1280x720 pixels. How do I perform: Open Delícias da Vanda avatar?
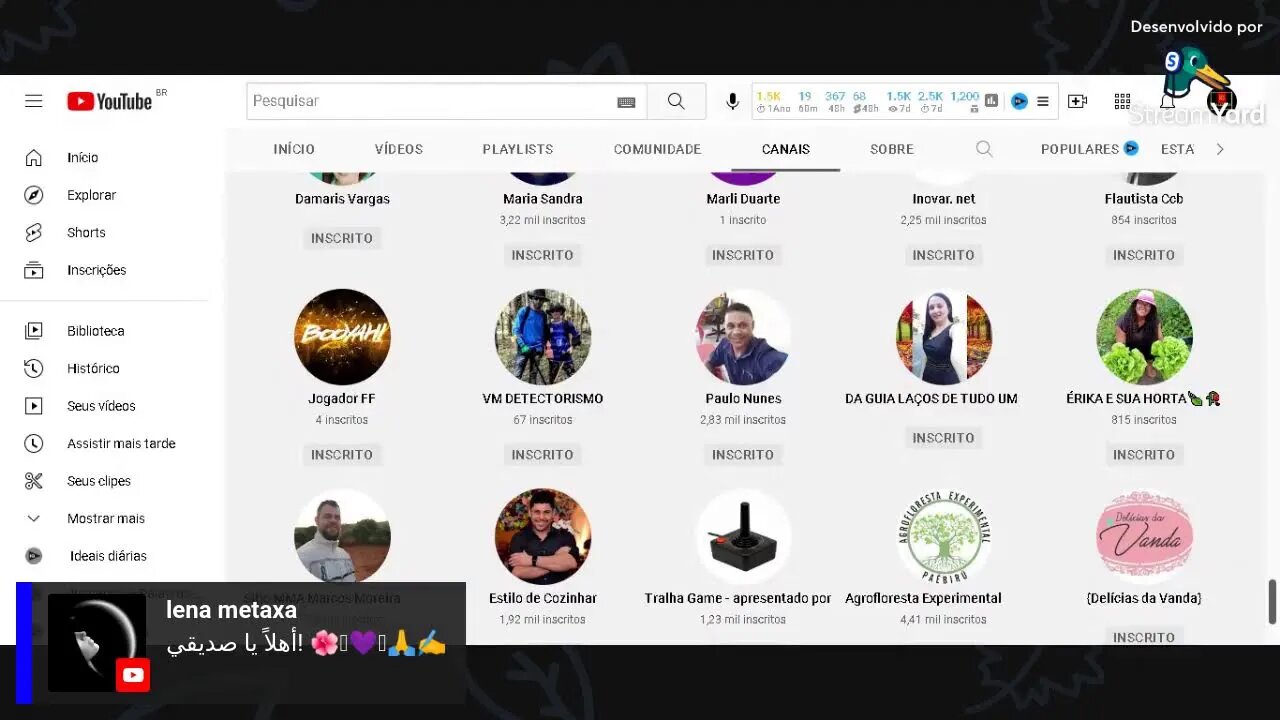[1144, 537]
